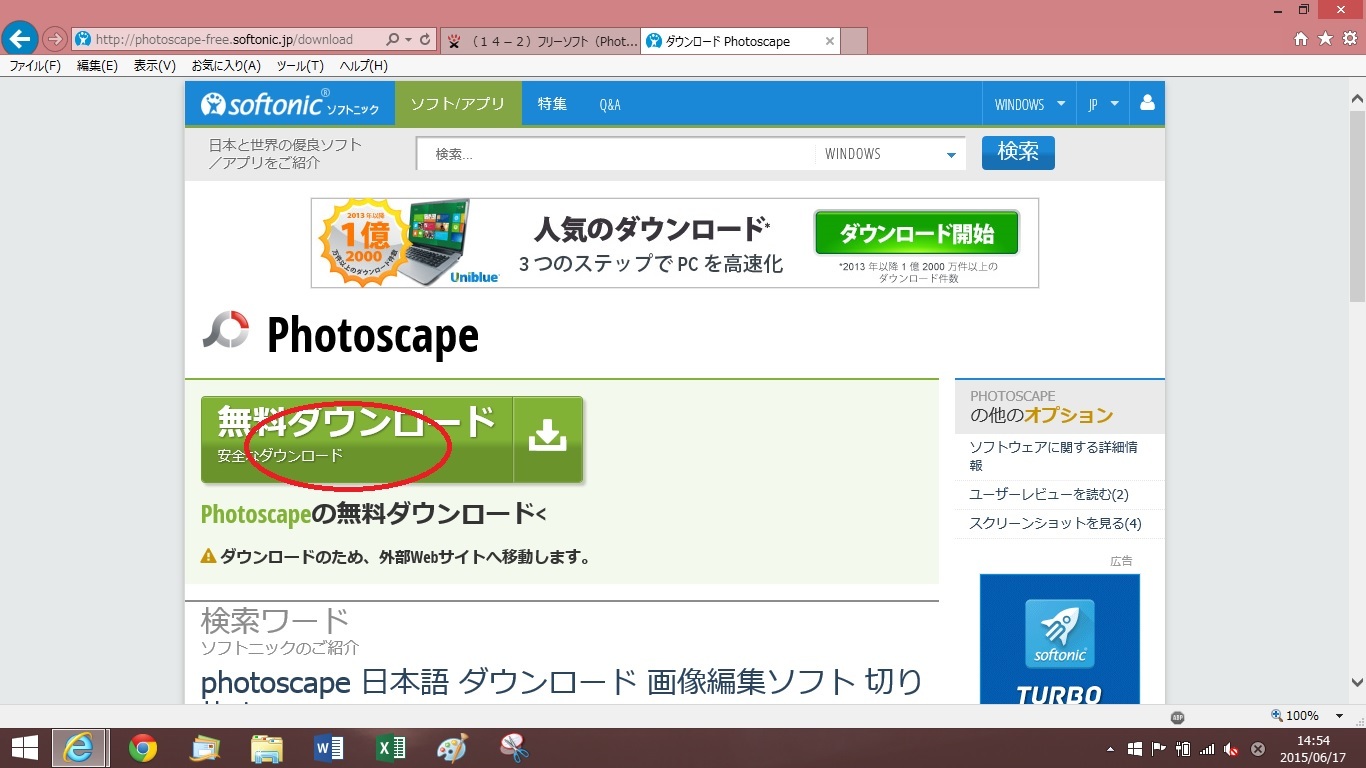
Task: Click the blue 検索 button
Action: (1018, 153)
